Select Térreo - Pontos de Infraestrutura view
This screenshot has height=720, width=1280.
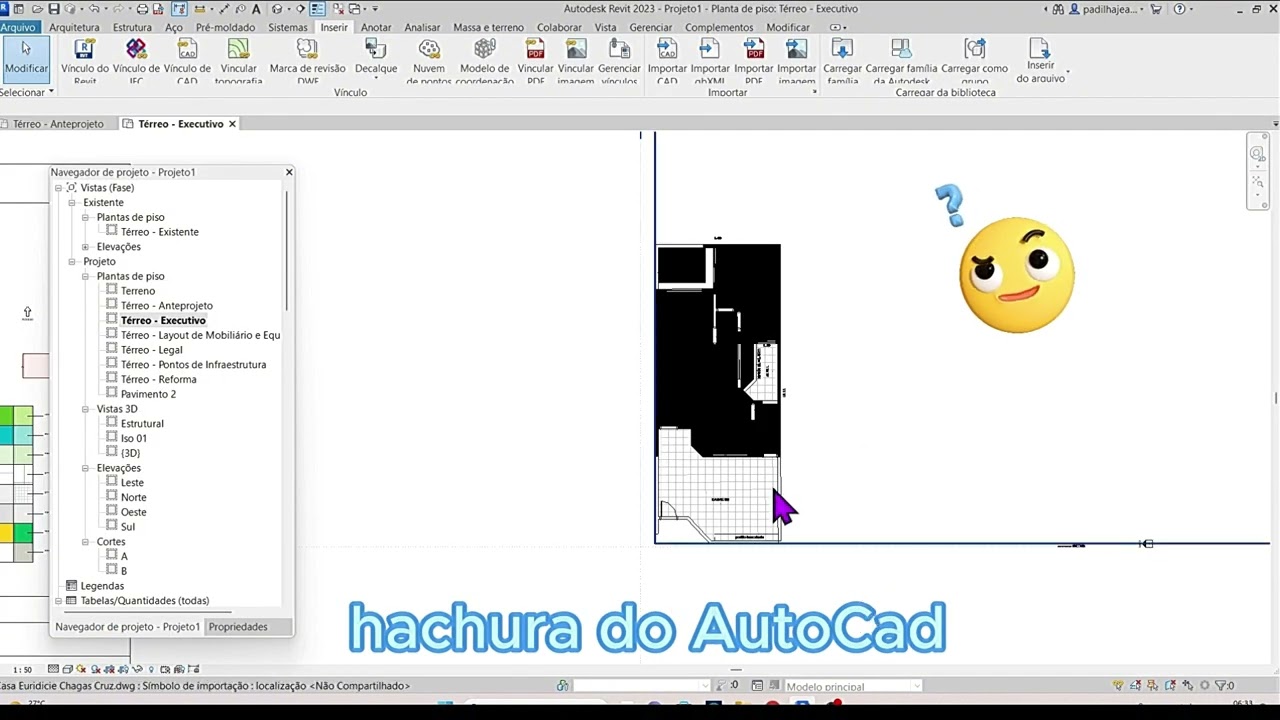pos(193,365)
